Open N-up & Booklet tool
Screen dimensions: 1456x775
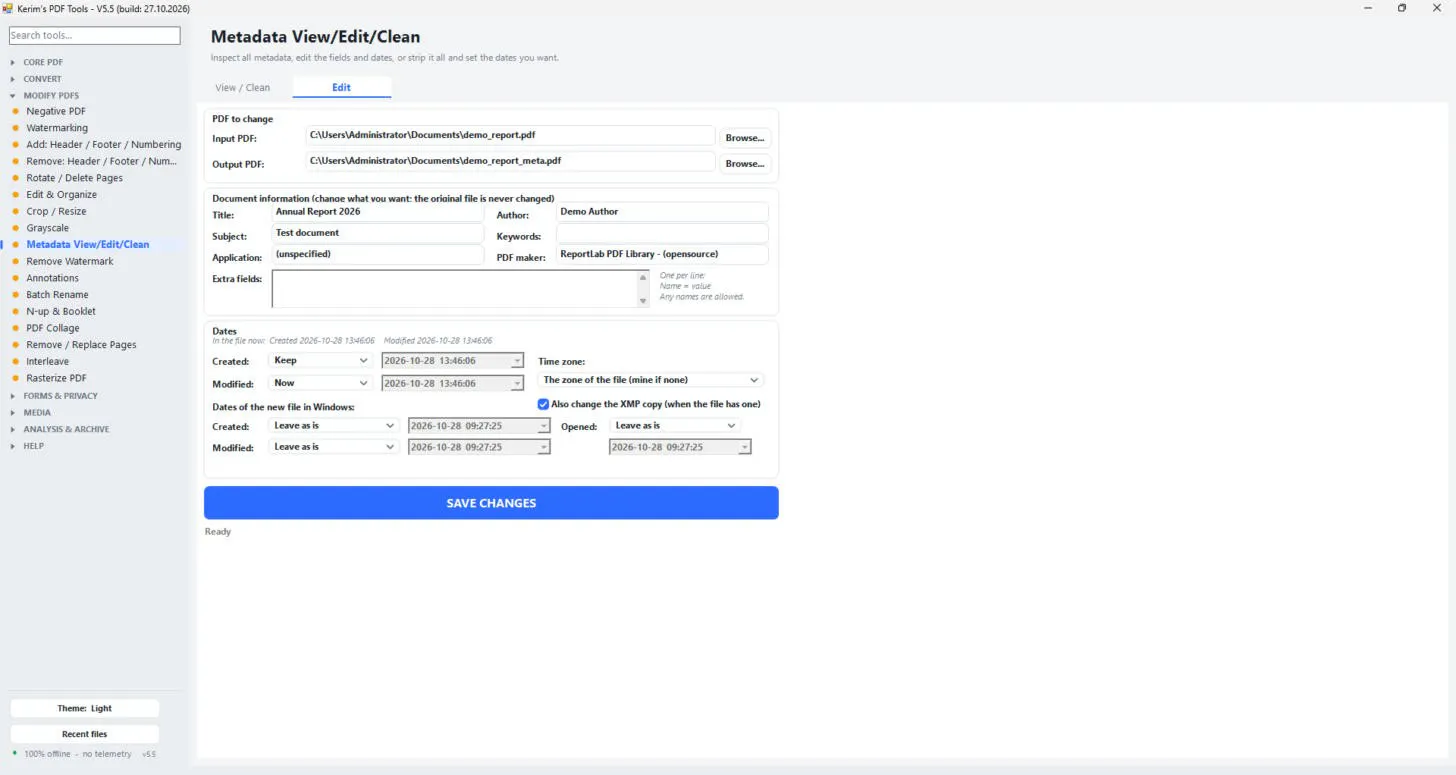pyautogui.click(x=61, y=311)
